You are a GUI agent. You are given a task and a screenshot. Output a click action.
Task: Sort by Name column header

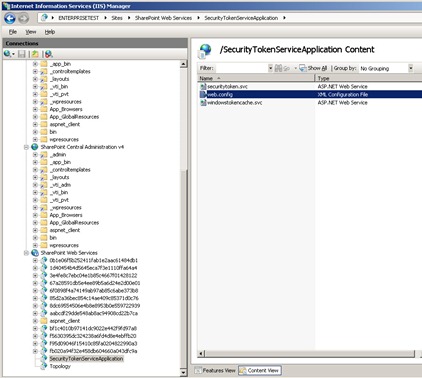(x=256, y=78)
